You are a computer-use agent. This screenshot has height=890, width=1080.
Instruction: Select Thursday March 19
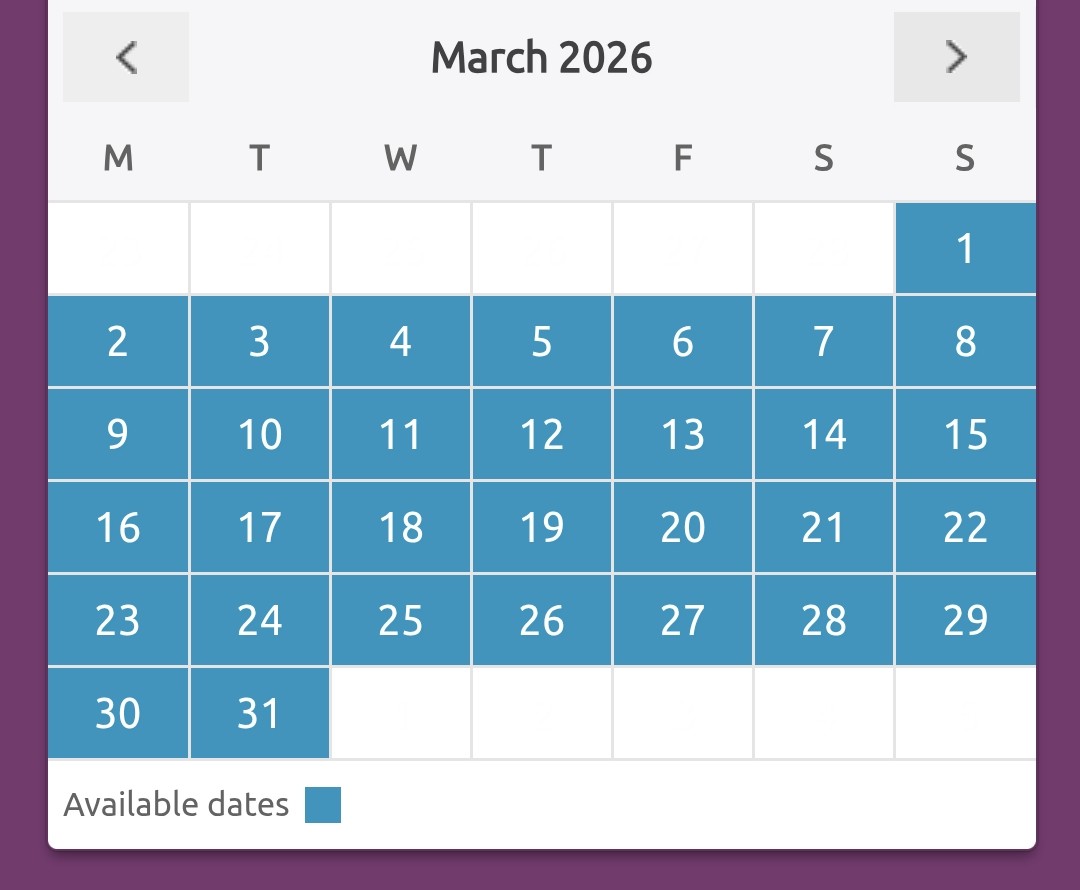(x=542, y=528)
